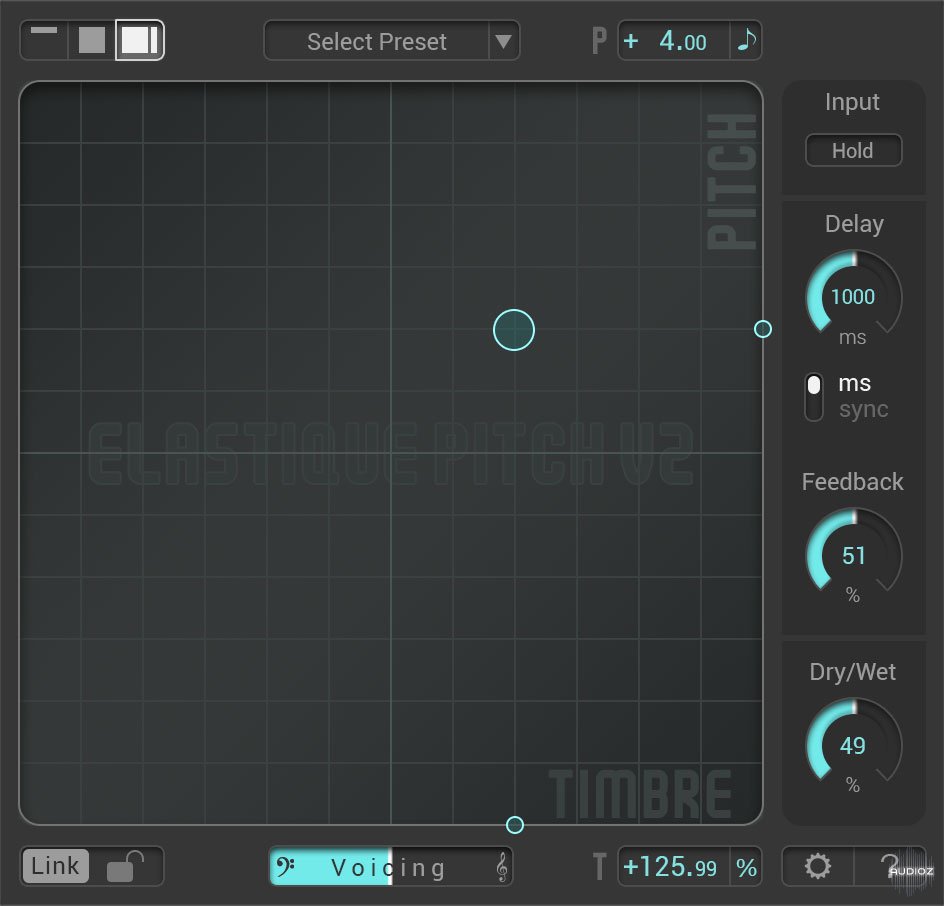Viewport: 944px width, 906px height.
Task: Click the percent timbre unit icon
Action: 746,867
